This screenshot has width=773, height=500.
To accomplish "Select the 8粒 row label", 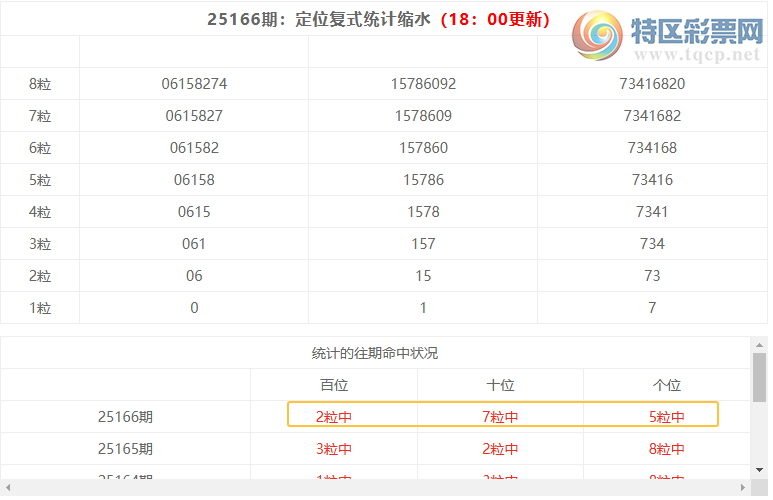I will click(40, 84).
